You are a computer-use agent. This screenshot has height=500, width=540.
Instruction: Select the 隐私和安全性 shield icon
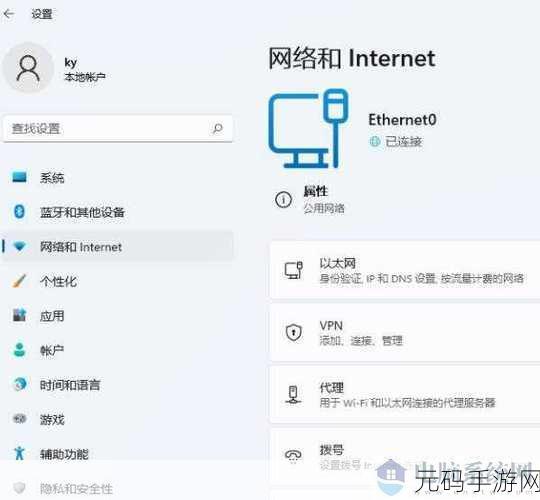[19, 488]
